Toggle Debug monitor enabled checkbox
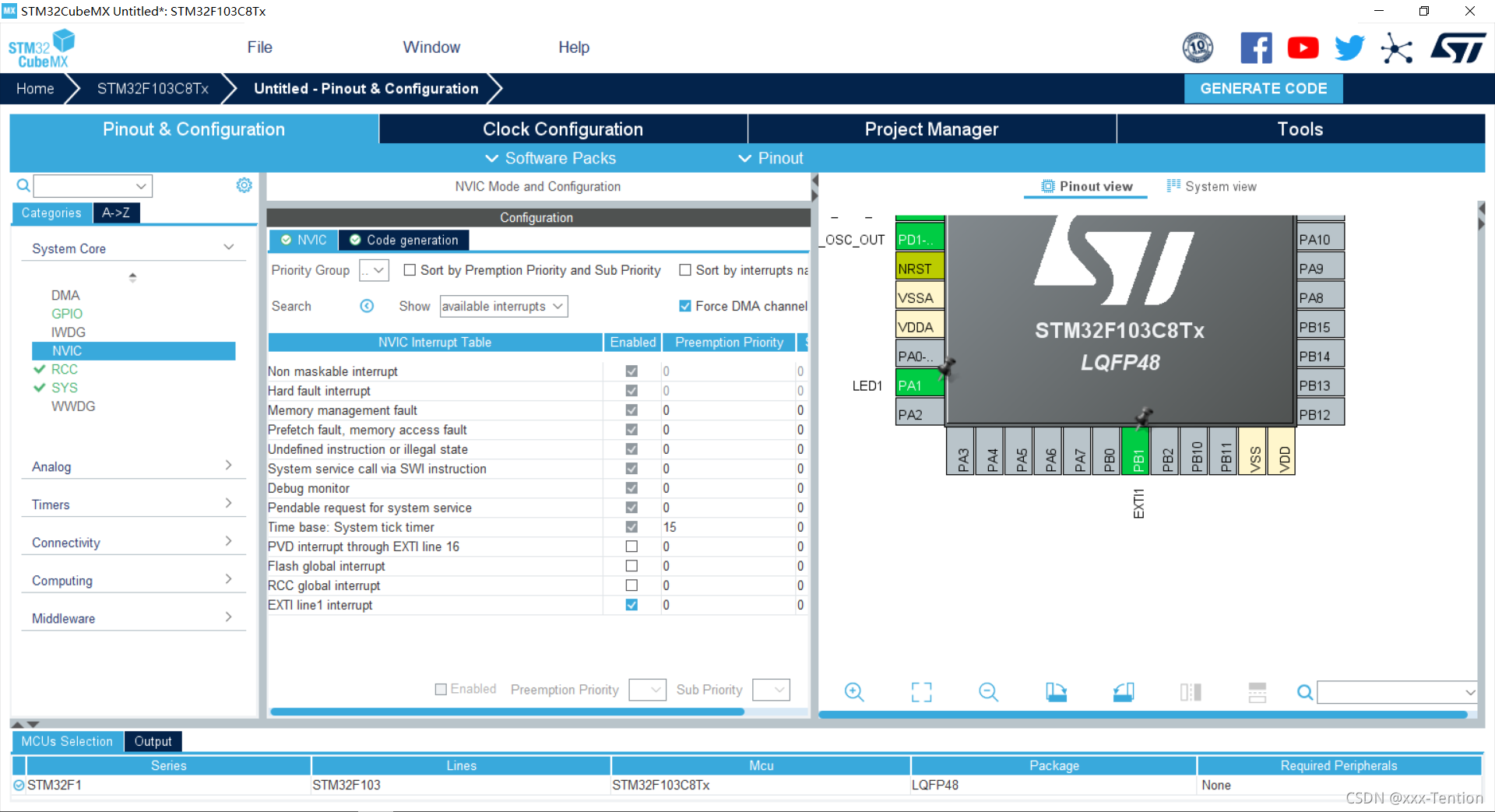This screenshot has width=1495, height=812. coord(631,488)
